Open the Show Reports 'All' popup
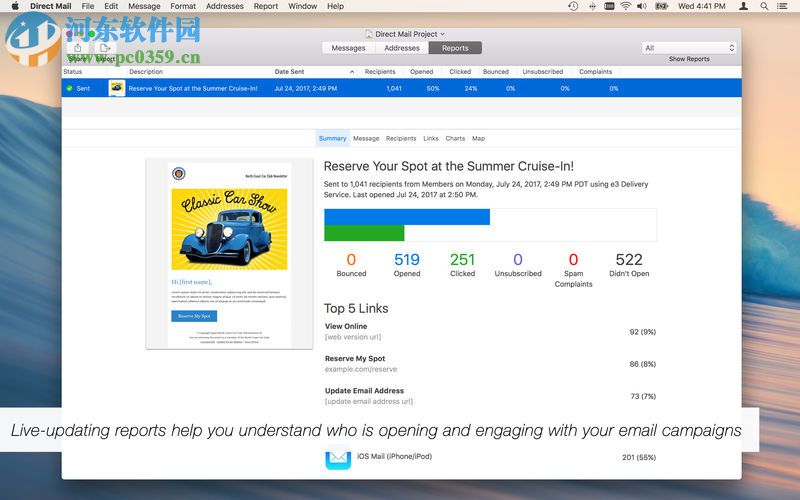Screen dimensions: 800x500 [689, 47]
